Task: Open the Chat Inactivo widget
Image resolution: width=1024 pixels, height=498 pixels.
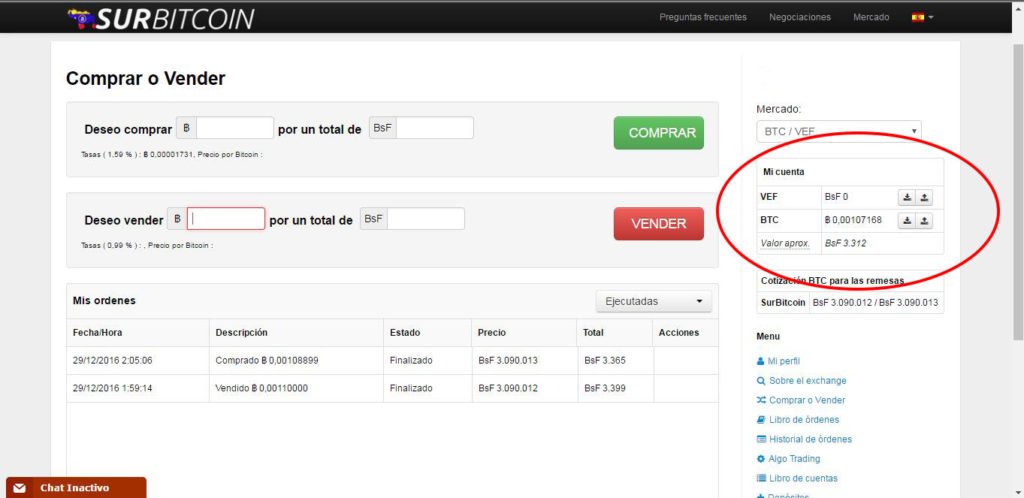Action: pos(76,488)
